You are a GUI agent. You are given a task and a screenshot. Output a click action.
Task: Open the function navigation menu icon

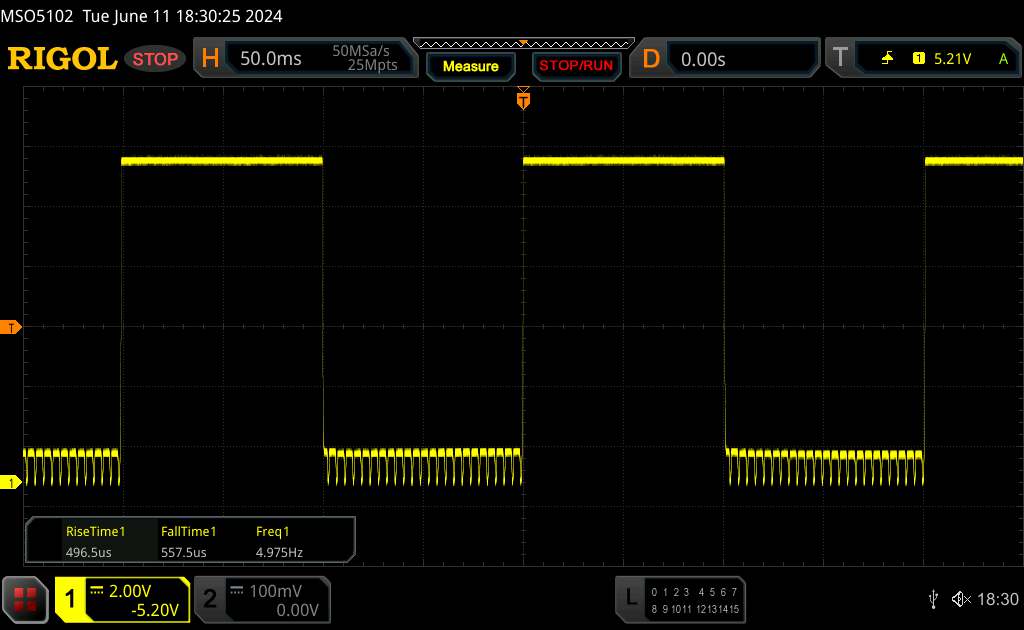tap(25, 598)
